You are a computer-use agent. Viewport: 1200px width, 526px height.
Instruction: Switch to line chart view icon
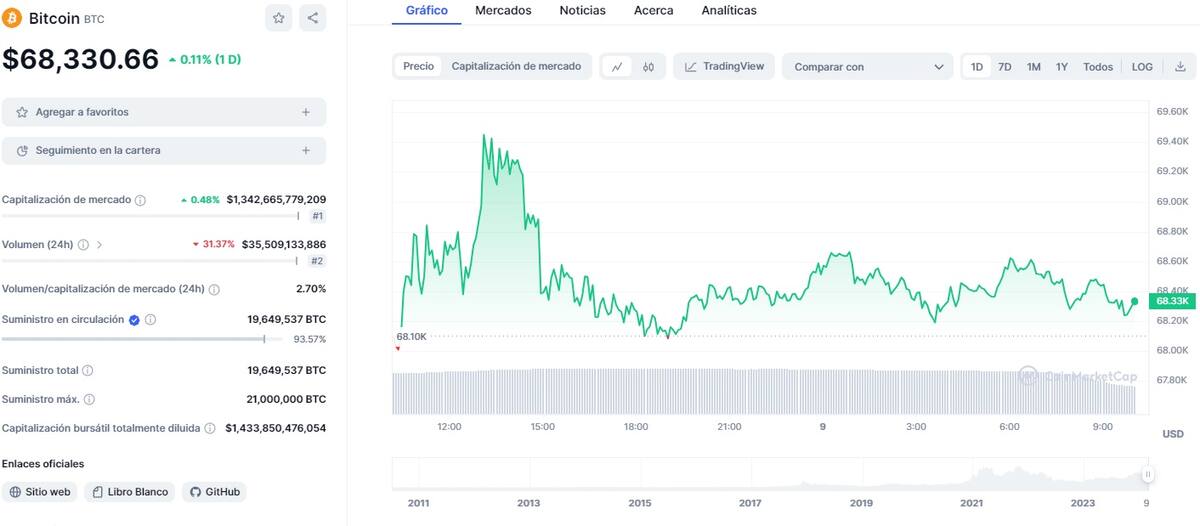tap(617, 67)
